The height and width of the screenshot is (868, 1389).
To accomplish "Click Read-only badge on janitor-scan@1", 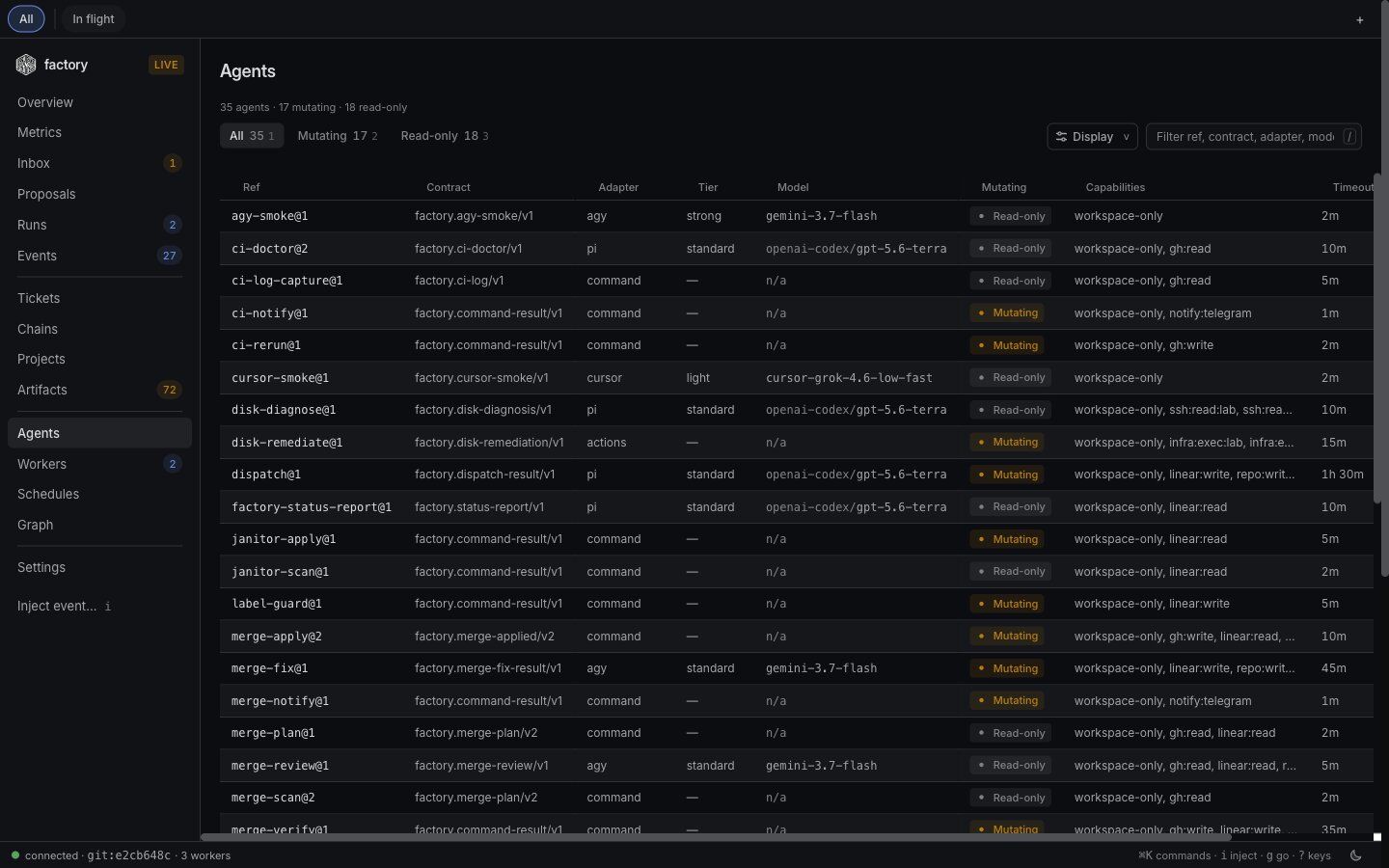I will point(1011,571).
